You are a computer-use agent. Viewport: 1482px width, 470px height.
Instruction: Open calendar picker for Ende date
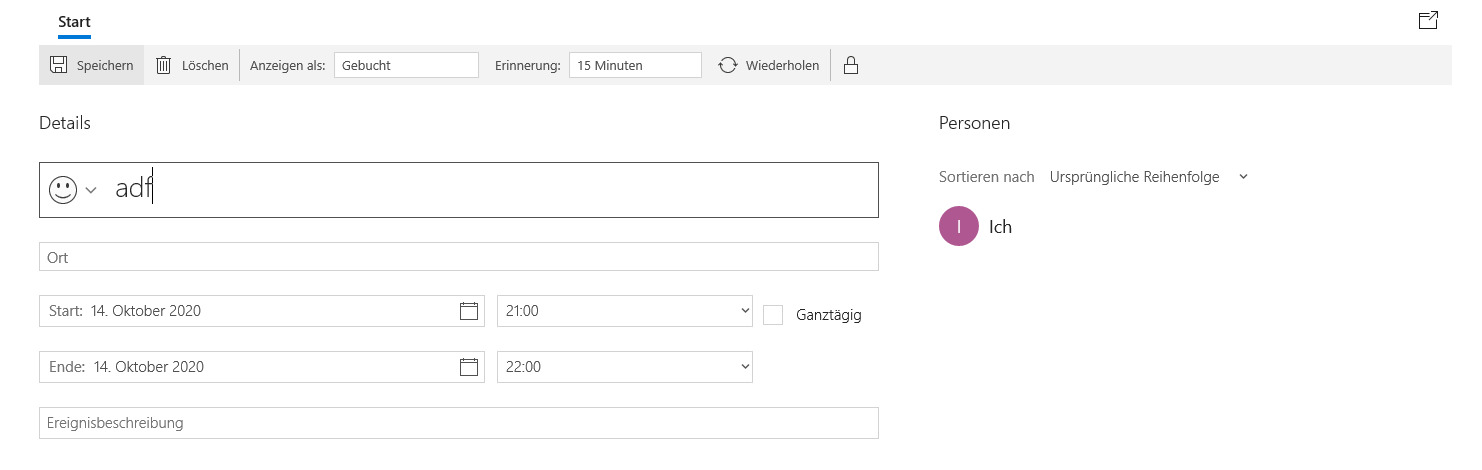(x=469, y=367)
